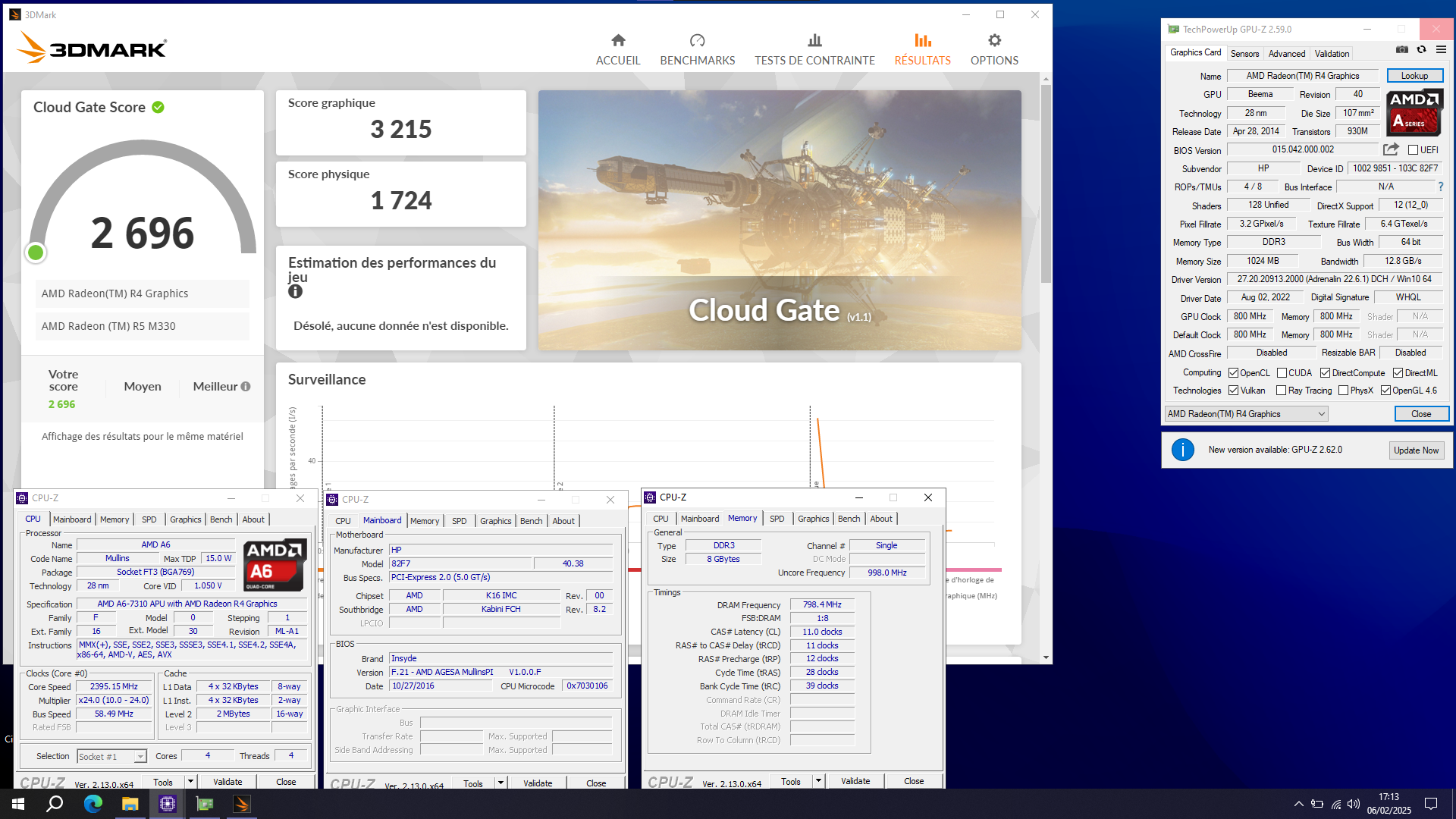Click the taskbar clock and date

(1389, 804)
